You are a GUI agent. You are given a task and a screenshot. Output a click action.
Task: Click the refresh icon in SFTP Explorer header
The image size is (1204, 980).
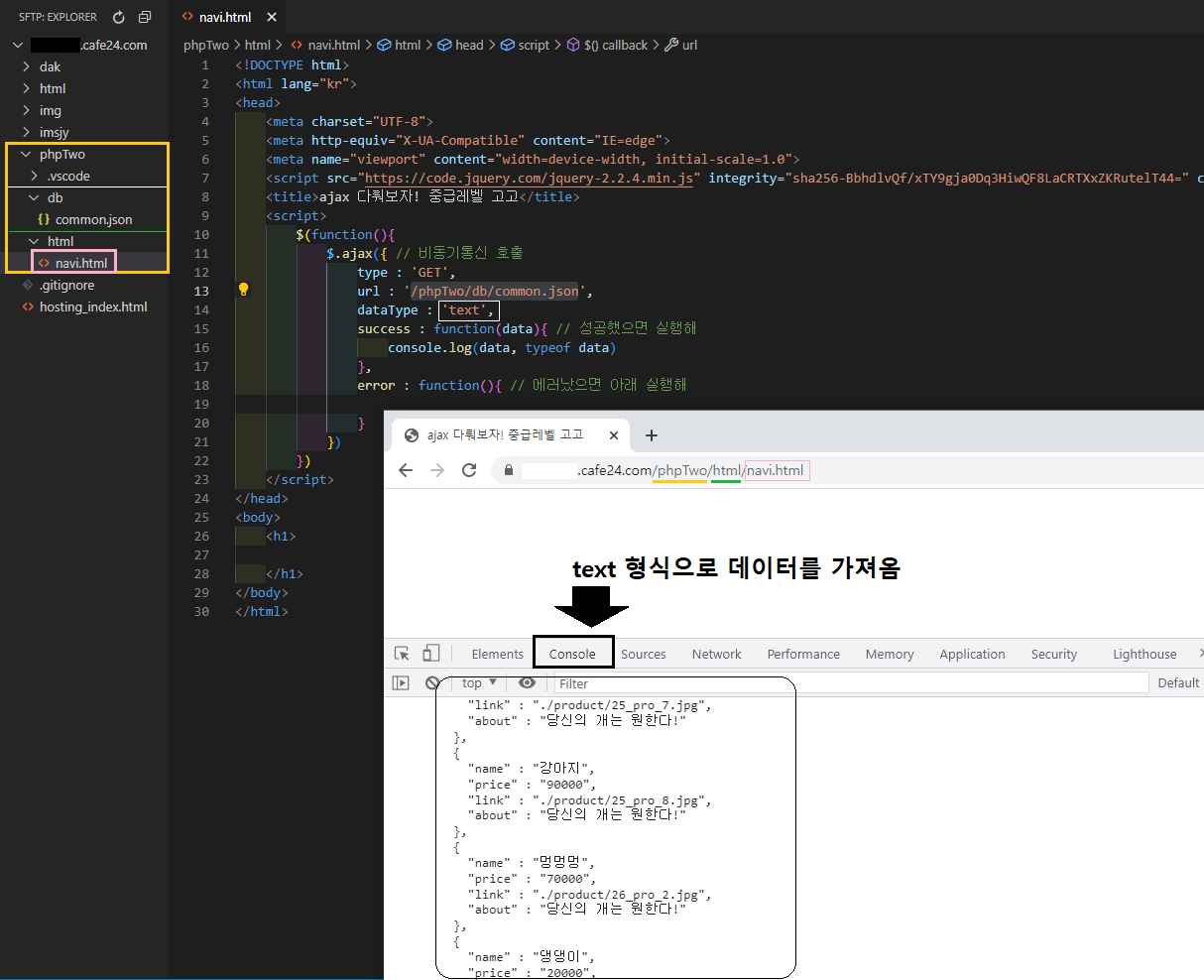[119, 17]
